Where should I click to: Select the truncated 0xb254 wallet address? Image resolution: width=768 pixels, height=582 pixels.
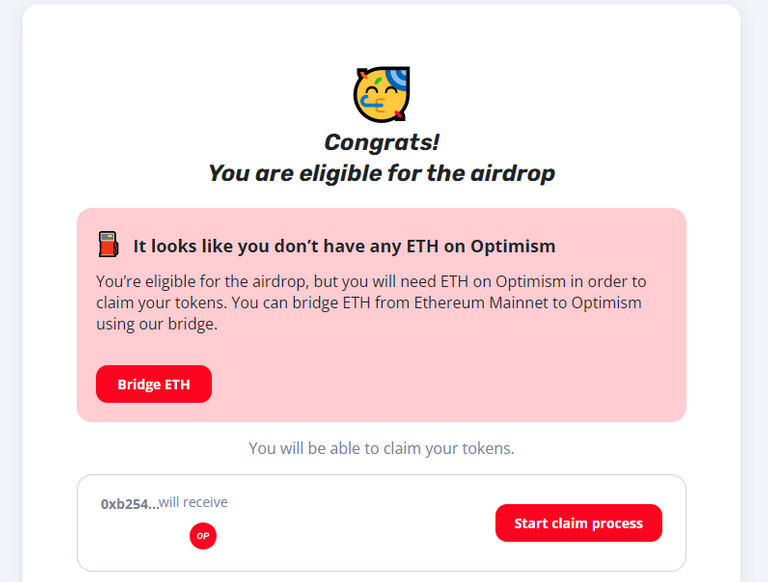pos(129,505)
